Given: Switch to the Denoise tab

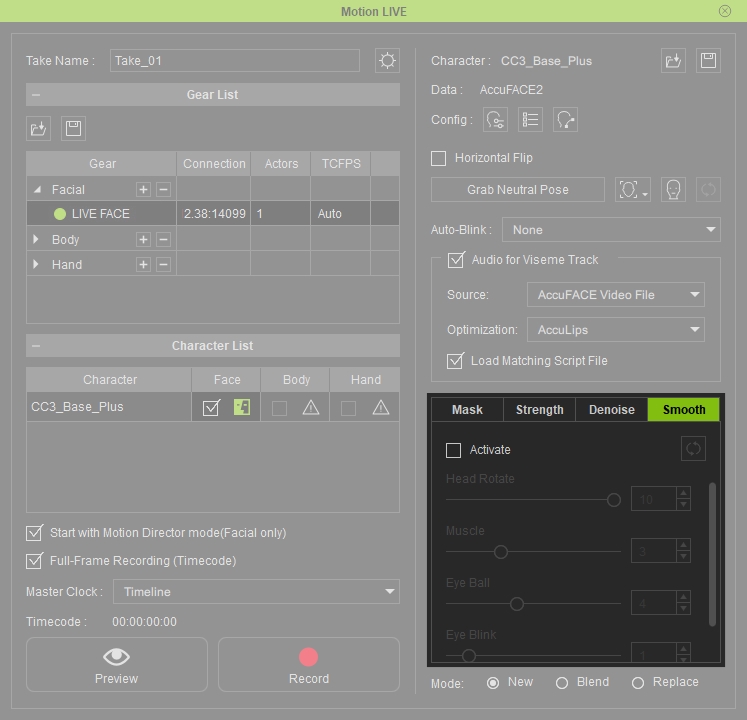Looking at the screenshot, I should pyautogui.click(x=612, y=409).
